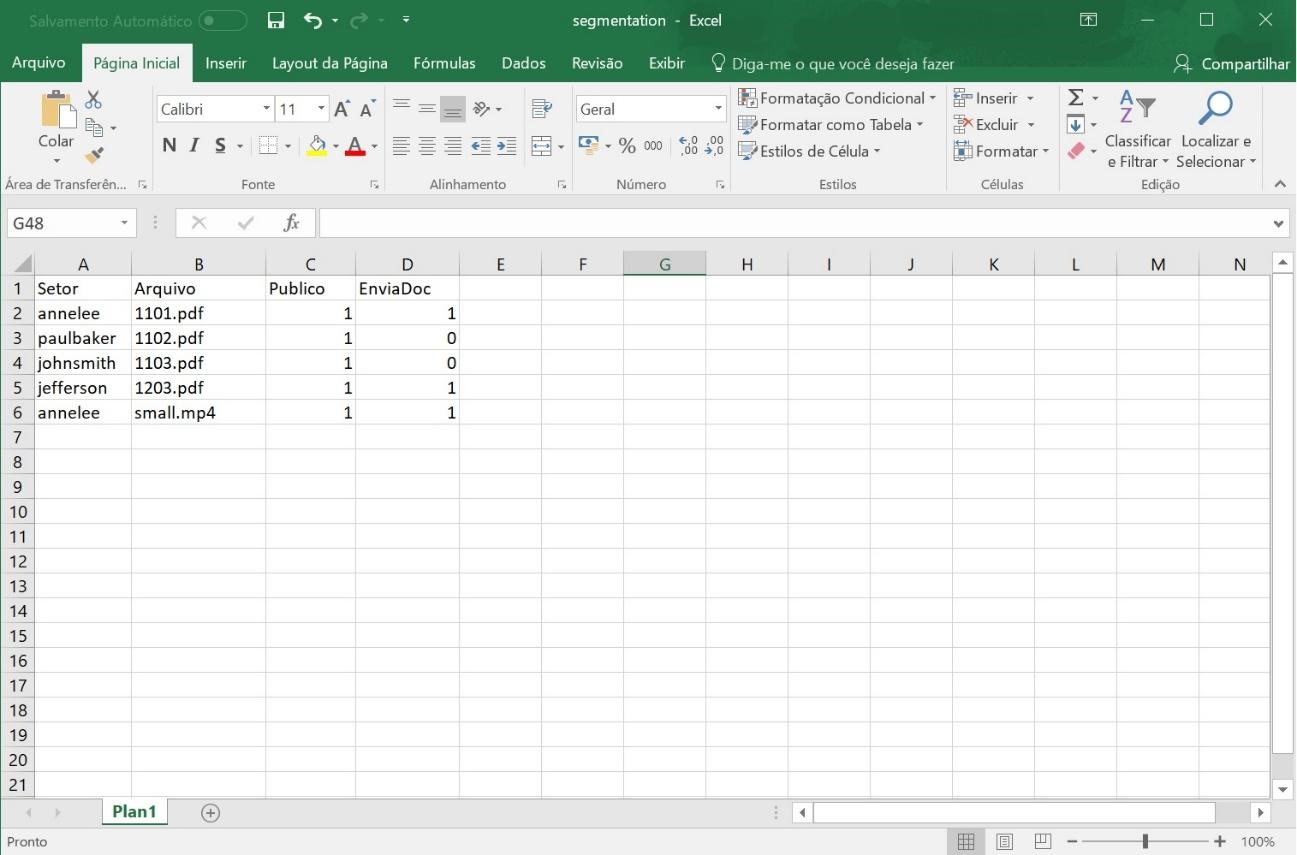Viewport: 1297px width, 855px height.
Task: Align text to middle of cell
Action: (427, 108)
